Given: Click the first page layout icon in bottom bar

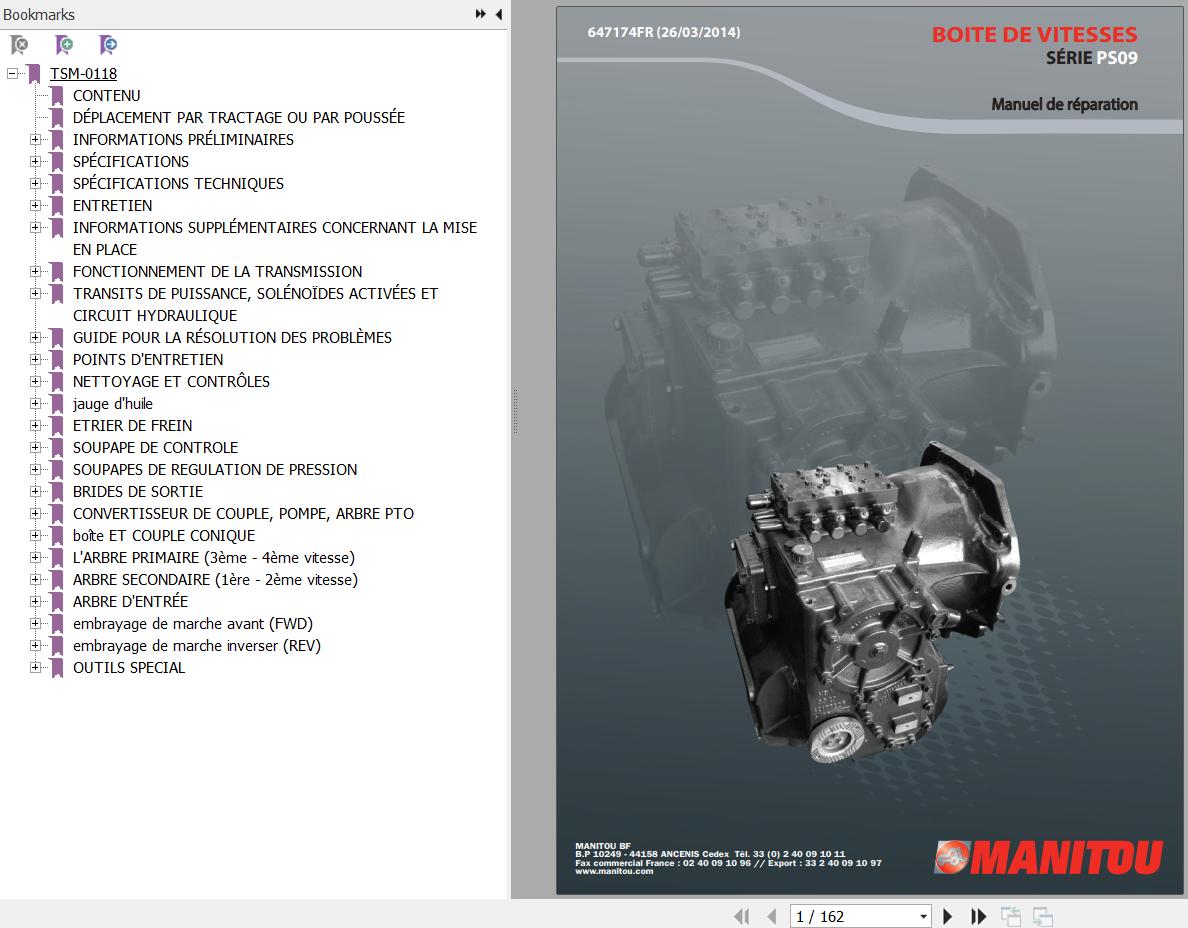Looking at the screenshot, I should point(1011,917).
